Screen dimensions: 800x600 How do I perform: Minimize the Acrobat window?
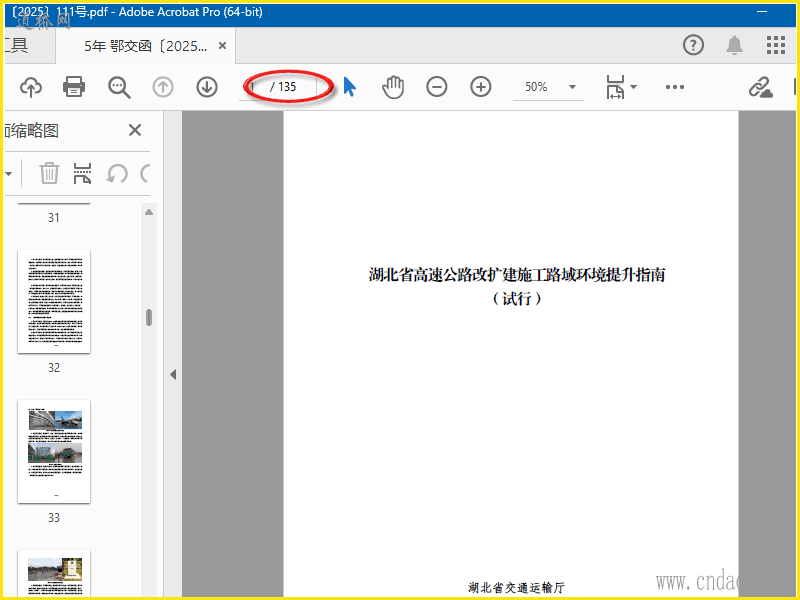tap(762, 11)
